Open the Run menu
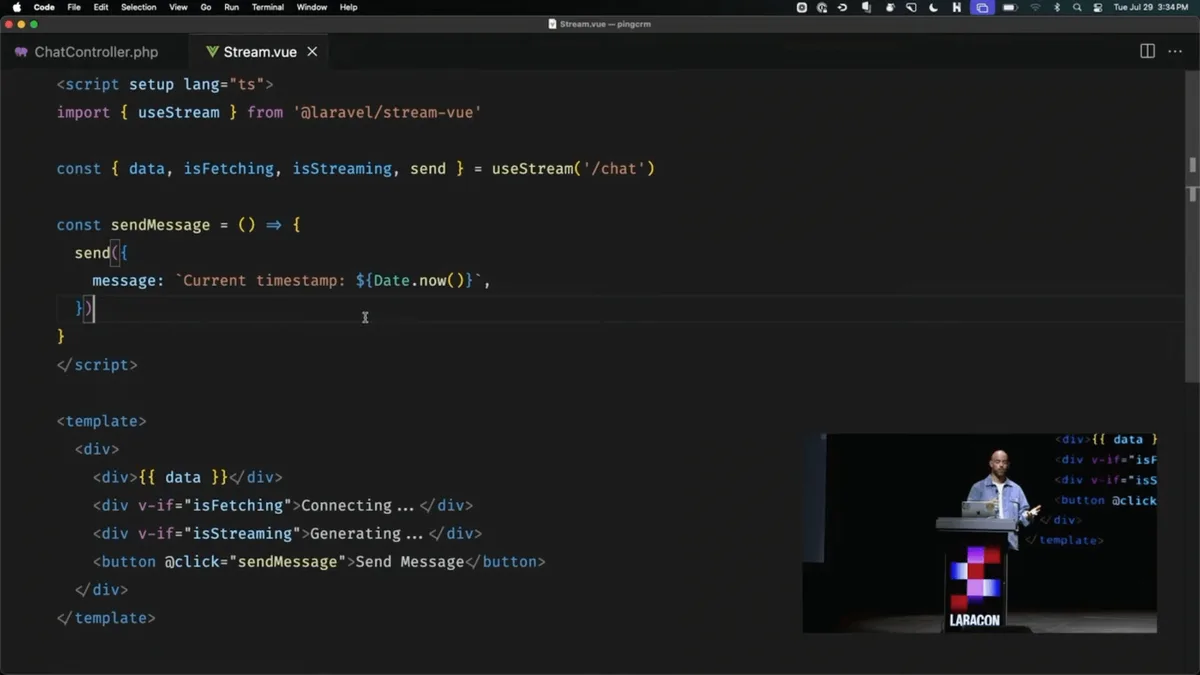1200x675 pixels. click(231, 7)
